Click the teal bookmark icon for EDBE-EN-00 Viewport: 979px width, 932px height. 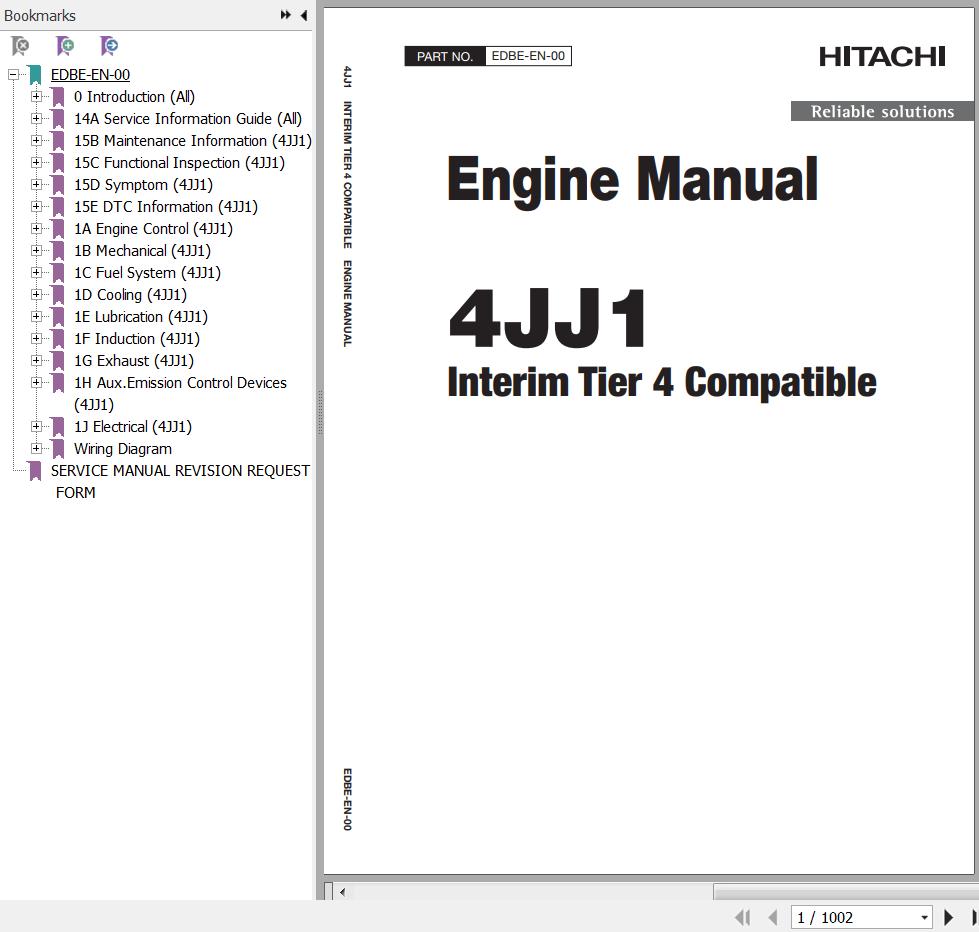pyautogui.click(x=35, y=75)
